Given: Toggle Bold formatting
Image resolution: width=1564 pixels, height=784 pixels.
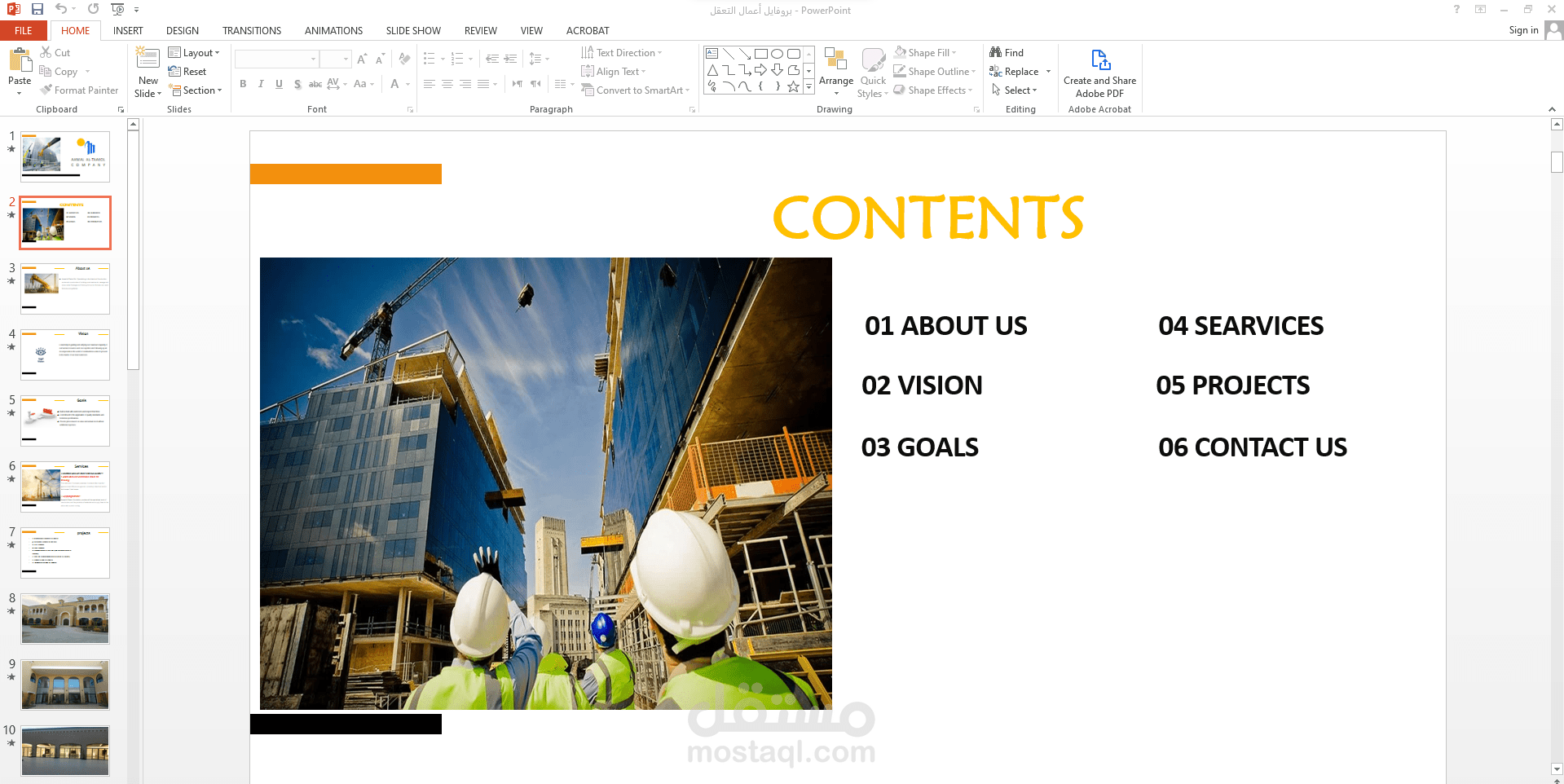Looking at the screenshot, I should pos(243,84).
